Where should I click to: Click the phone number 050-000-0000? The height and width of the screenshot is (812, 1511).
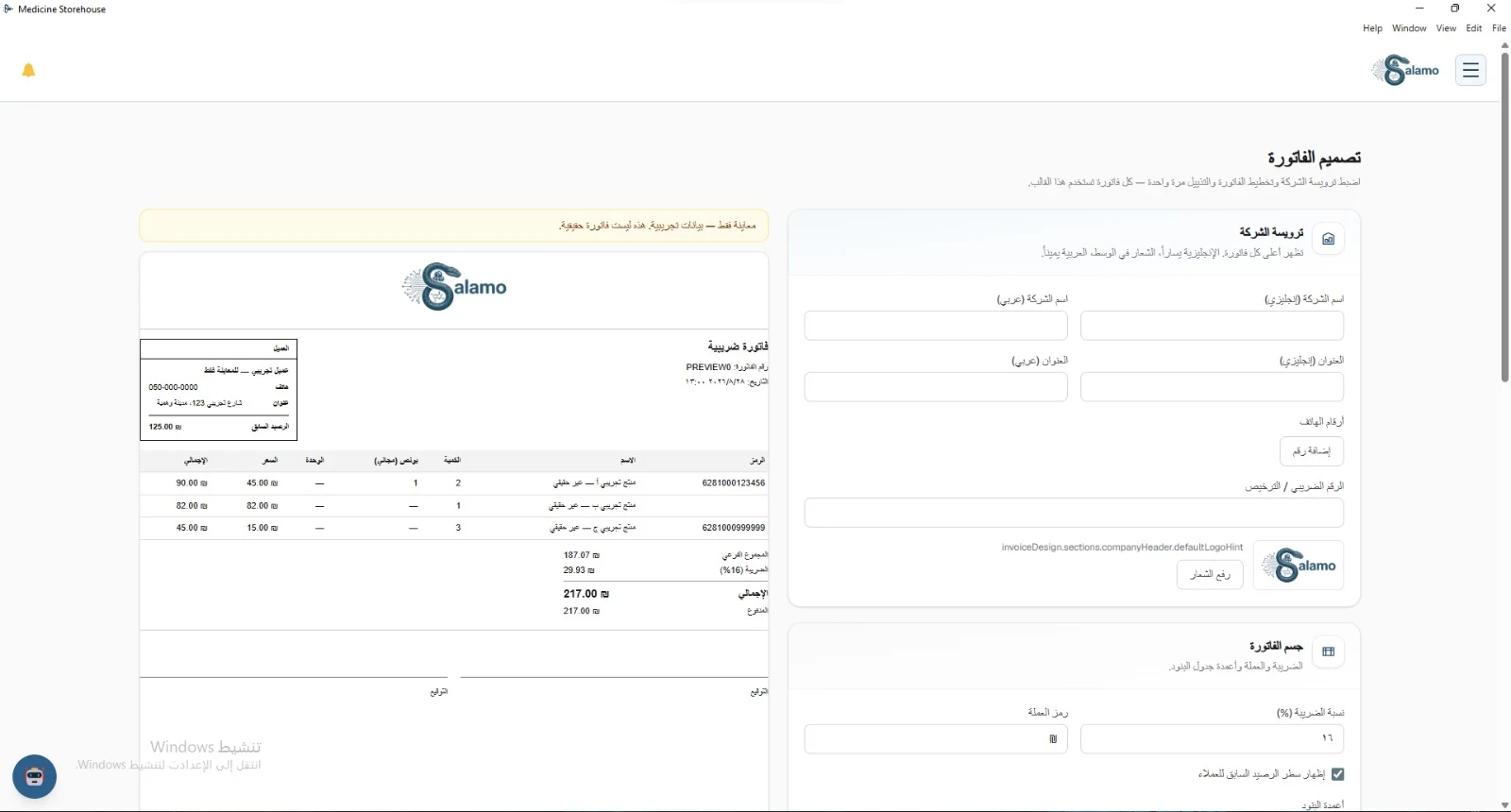[174, 387]
